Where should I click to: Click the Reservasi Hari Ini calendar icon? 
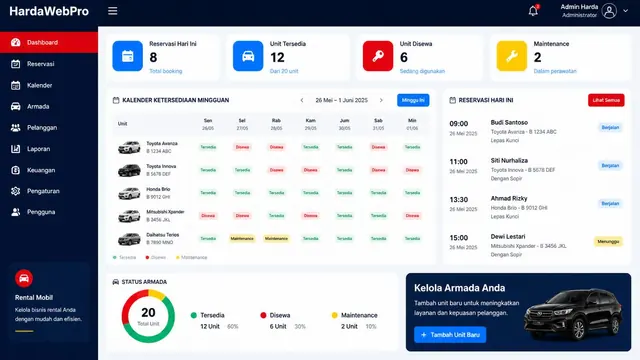pos(128,56)
